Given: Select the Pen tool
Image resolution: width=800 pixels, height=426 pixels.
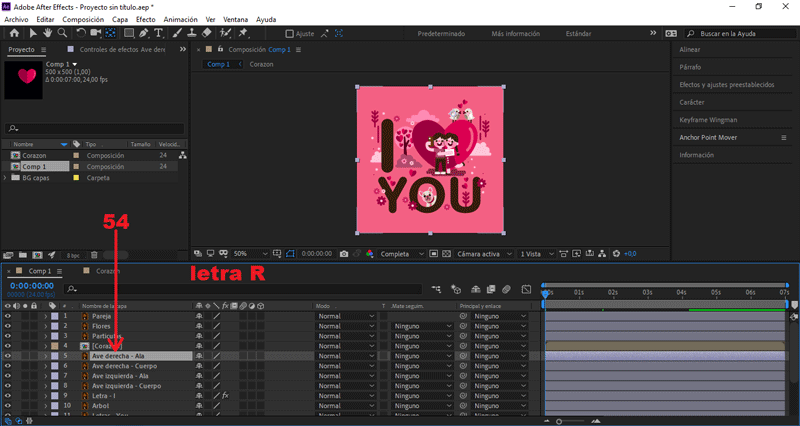Looking at the screenshot, I should (145, 33).
